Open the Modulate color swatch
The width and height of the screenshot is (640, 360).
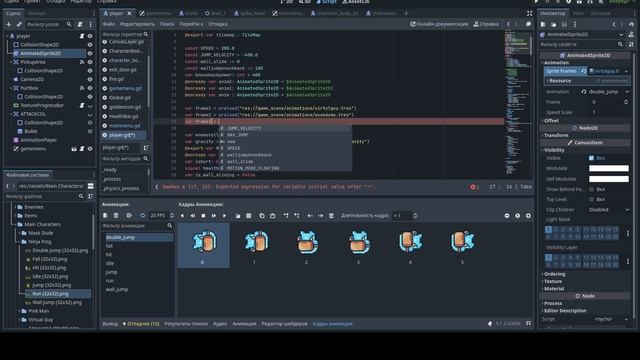pyautogui.click(x=609, y=168)
